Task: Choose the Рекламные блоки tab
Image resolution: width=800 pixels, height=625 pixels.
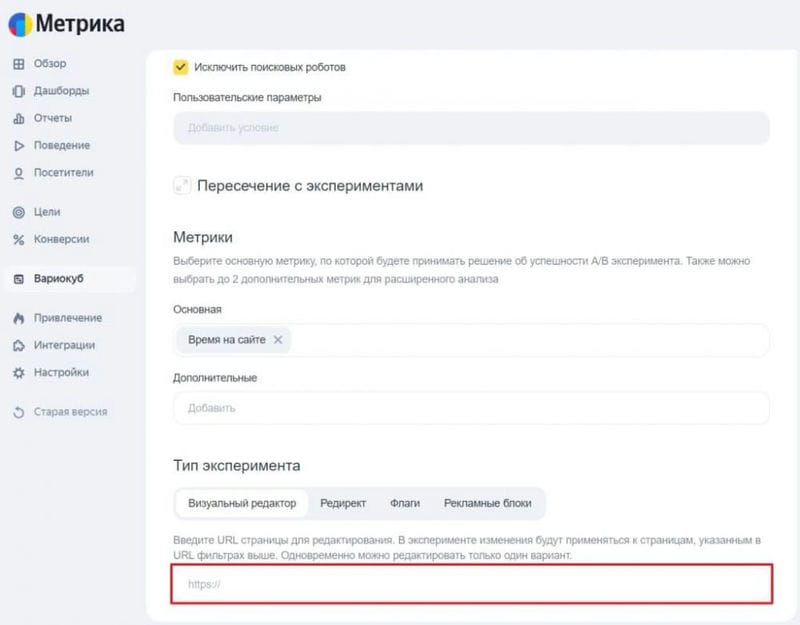Action: click(487, 503)
